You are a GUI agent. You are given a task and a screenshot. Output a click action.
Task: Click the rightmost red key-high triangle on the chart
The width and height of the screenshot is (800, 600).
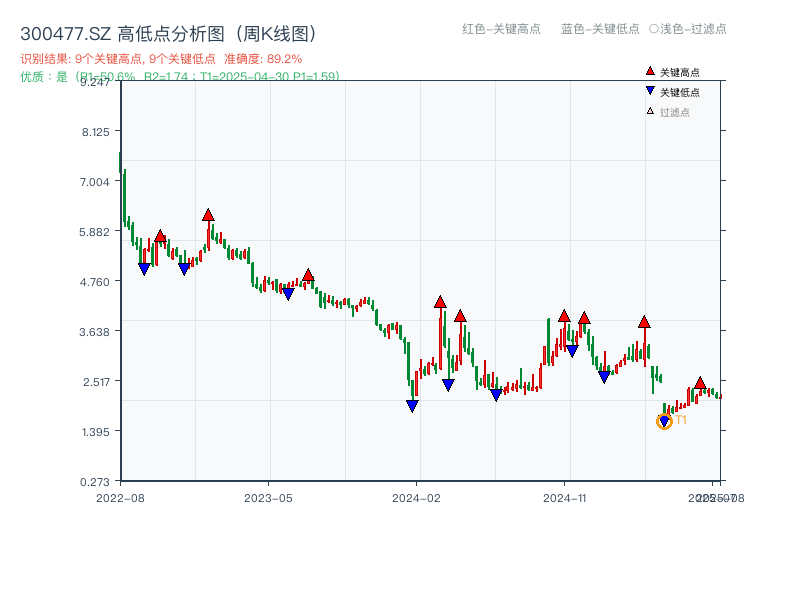click(x=700, y=383)
